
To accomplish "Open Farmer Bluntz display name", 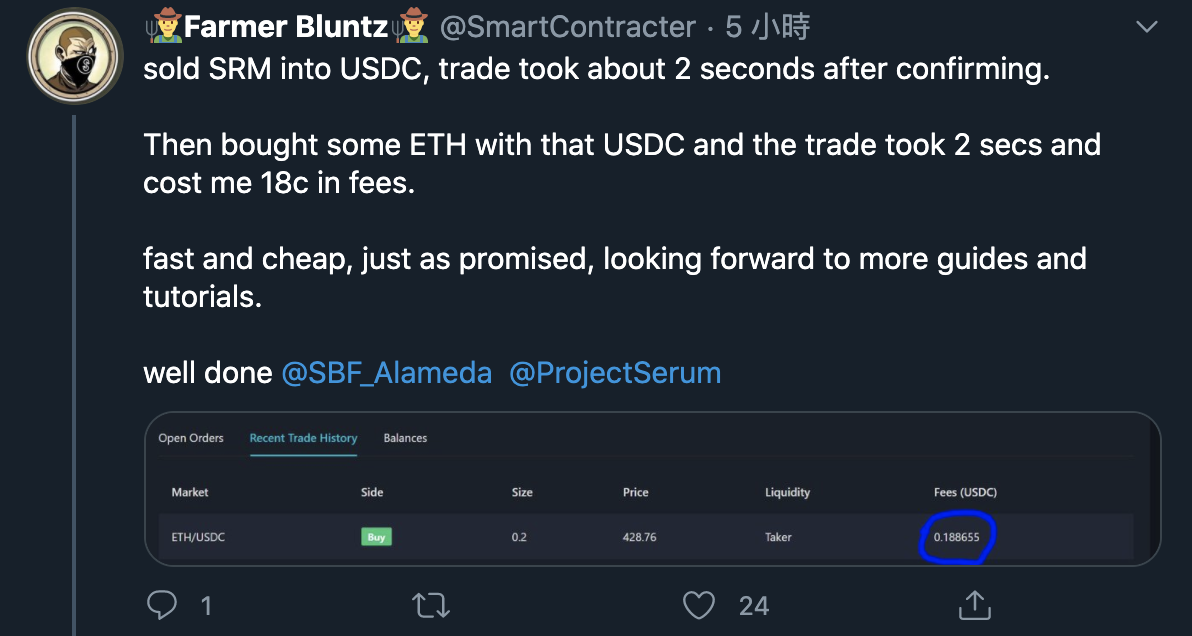I will click(x=286, y=27).
